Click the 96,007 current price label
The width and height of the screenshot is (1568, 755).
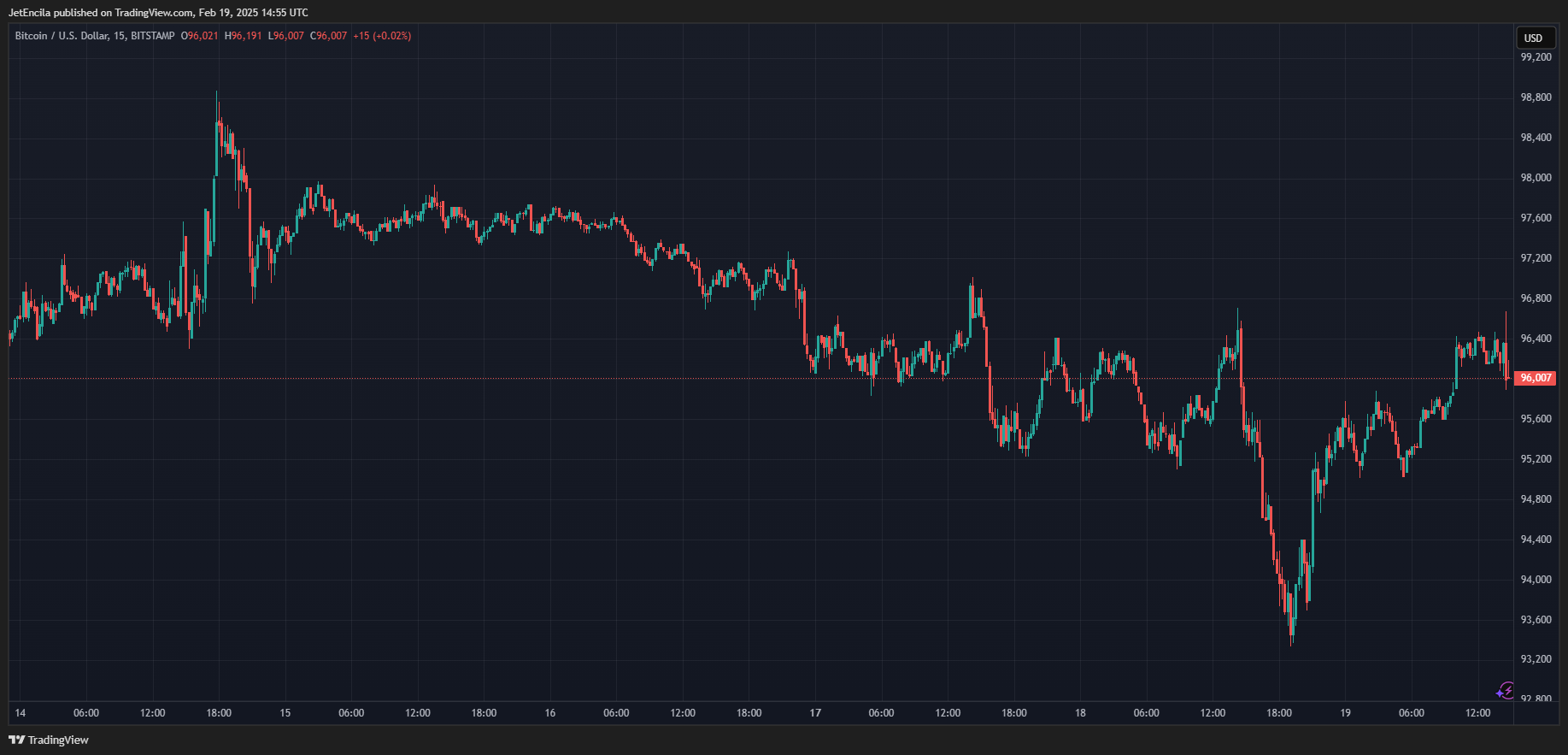[1536, 378]
